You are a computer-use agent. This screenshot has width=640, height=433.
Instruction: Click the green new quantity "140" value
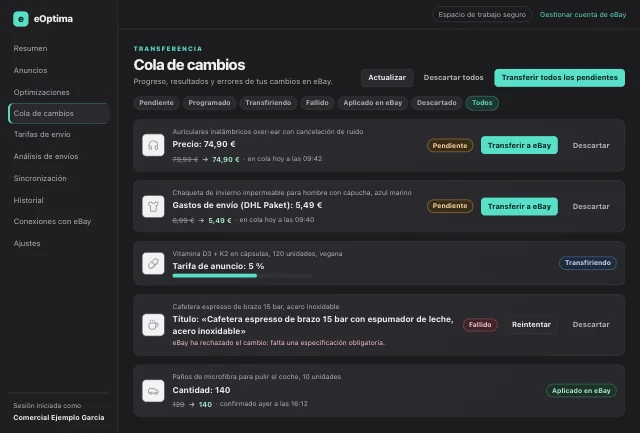tap(205, 404)
